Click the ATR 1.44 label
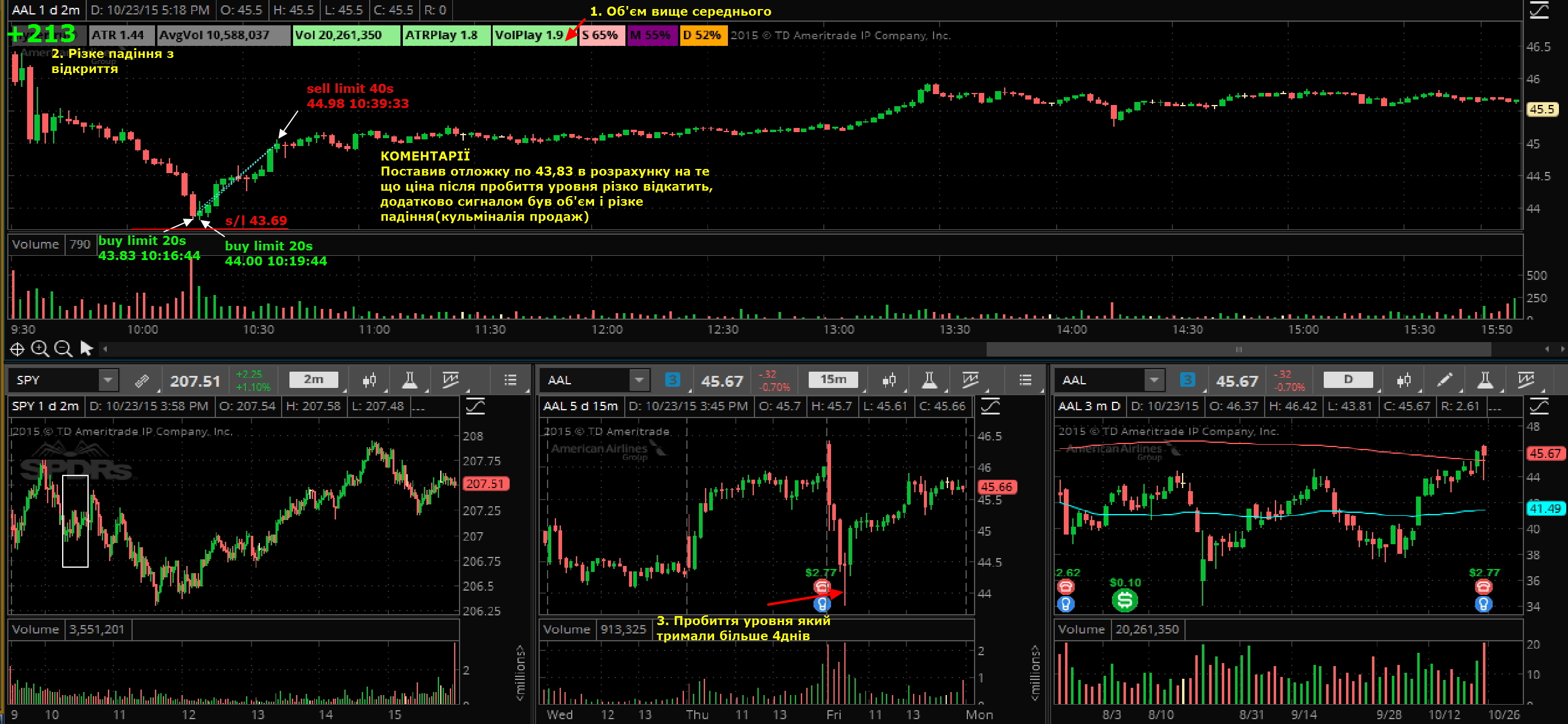The width and height of the screenshot is (1568, 724). (x=122, y=36)
